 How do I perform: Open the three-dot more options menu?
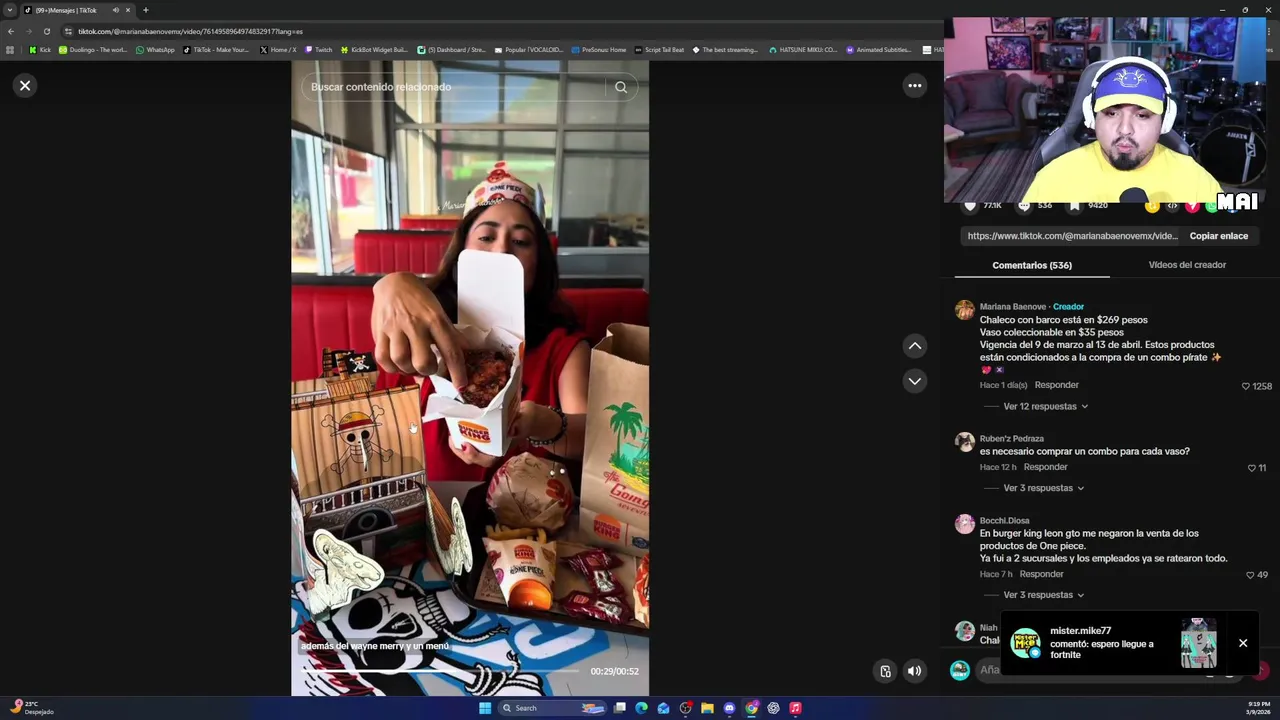[914, 86]
